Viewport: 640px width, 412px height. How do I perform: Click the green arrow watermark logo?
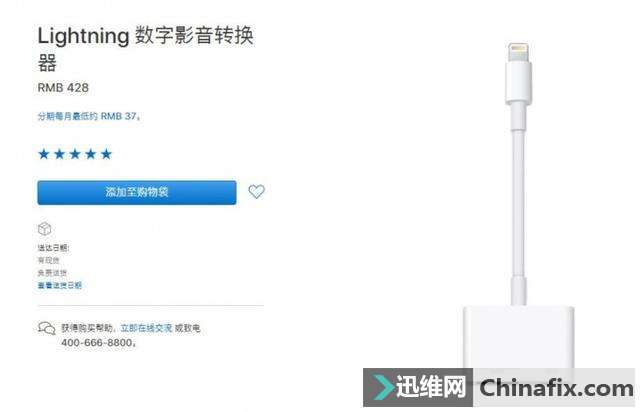coord(381,387)
